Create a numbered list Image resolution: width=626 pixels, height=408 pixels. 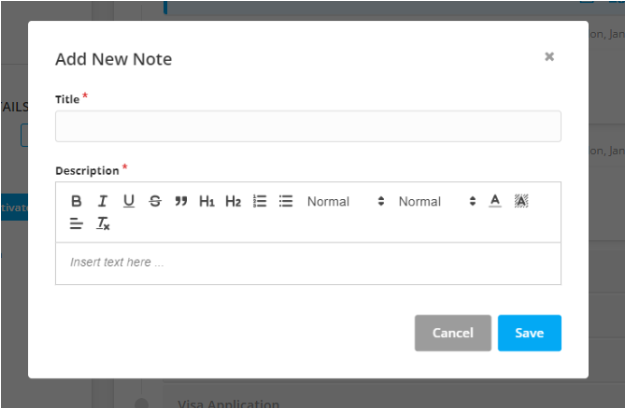[260, 201]
